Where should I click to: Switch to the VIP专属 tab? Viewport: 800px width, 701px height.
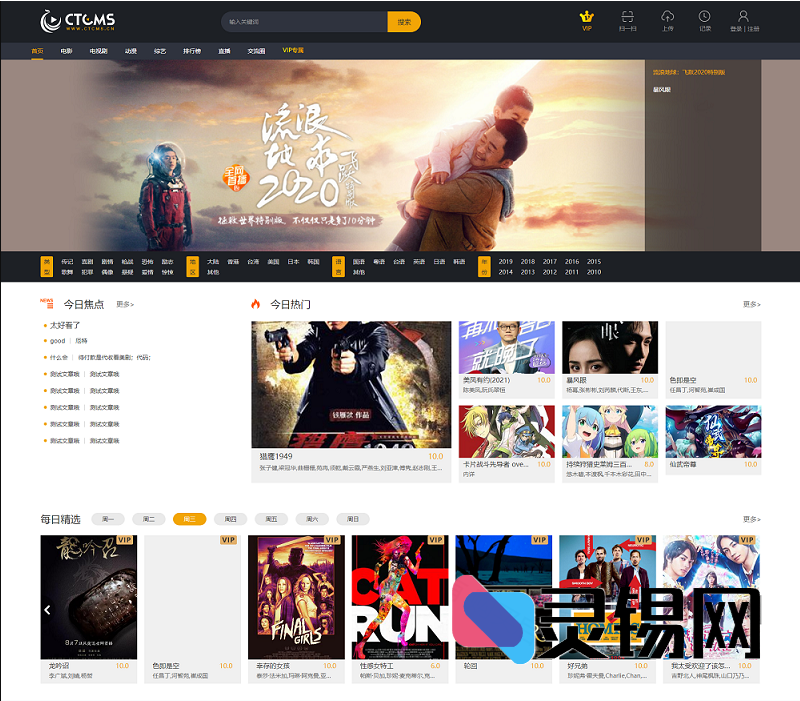click(293, 50)
